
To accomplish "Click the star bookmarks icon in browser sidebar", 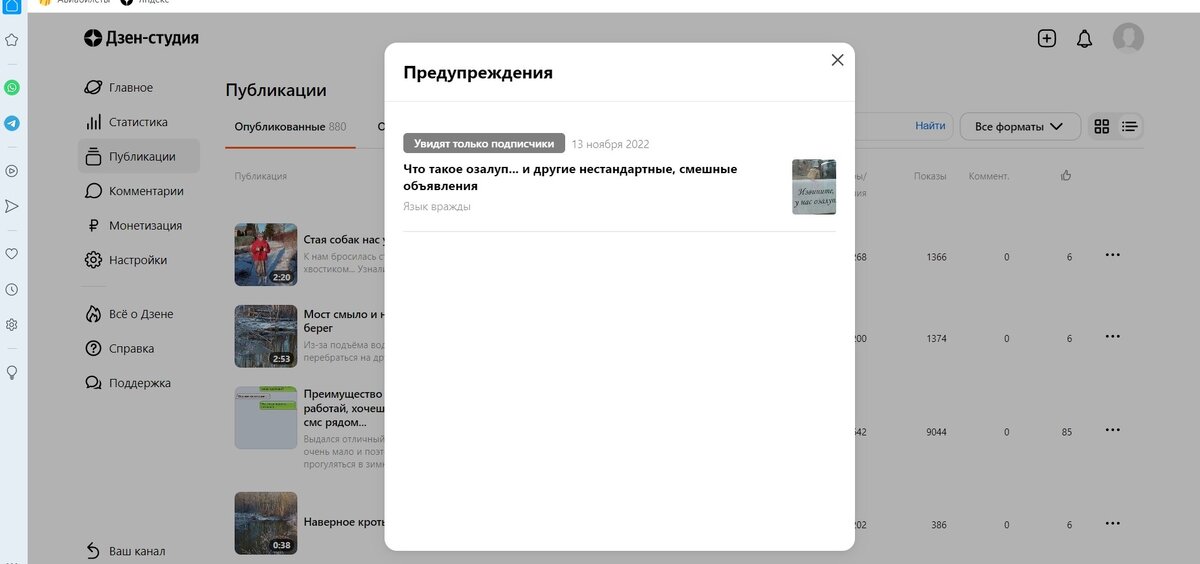I will tap(12, 40).
